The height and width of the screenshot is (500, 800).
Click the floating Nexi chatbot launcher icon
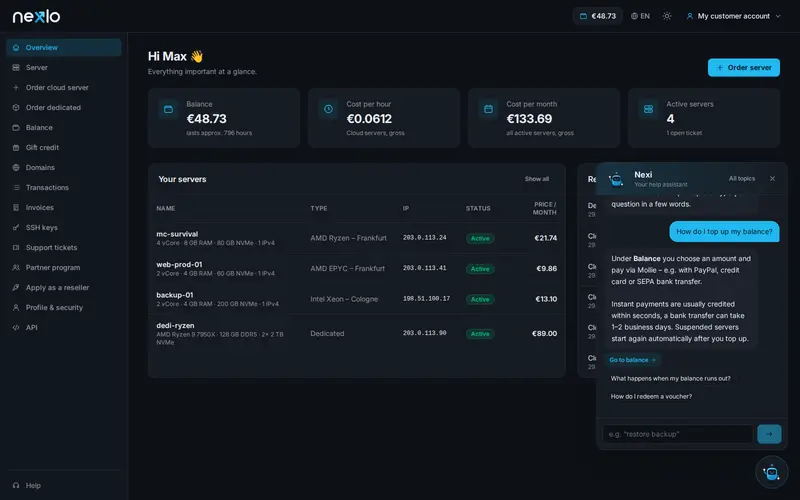[x=771, y=472]
